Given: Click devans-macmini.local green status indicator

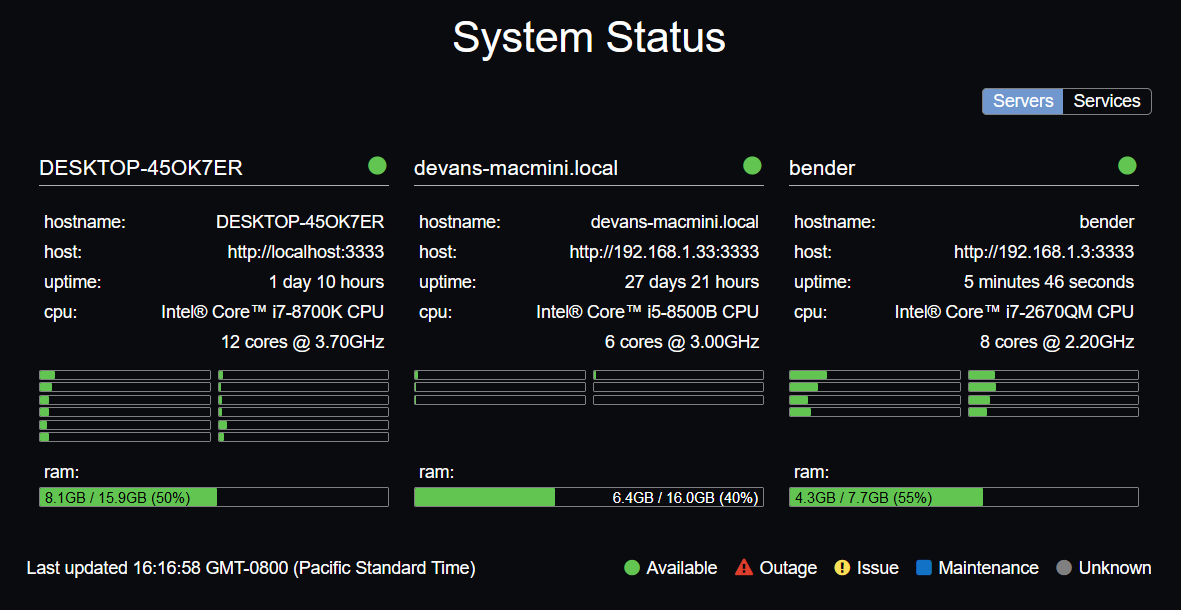Looking at the screenshot, I should point(752,165).
